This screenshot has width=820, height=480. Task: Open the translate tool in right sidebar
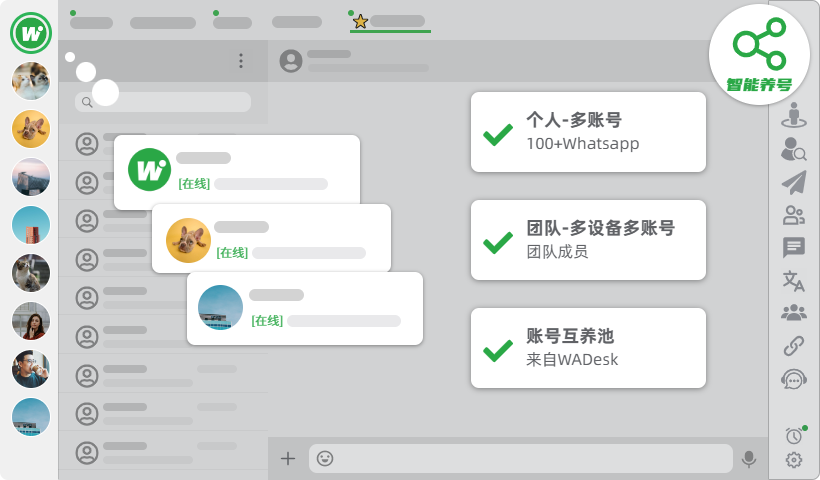(x=794, y=281)
